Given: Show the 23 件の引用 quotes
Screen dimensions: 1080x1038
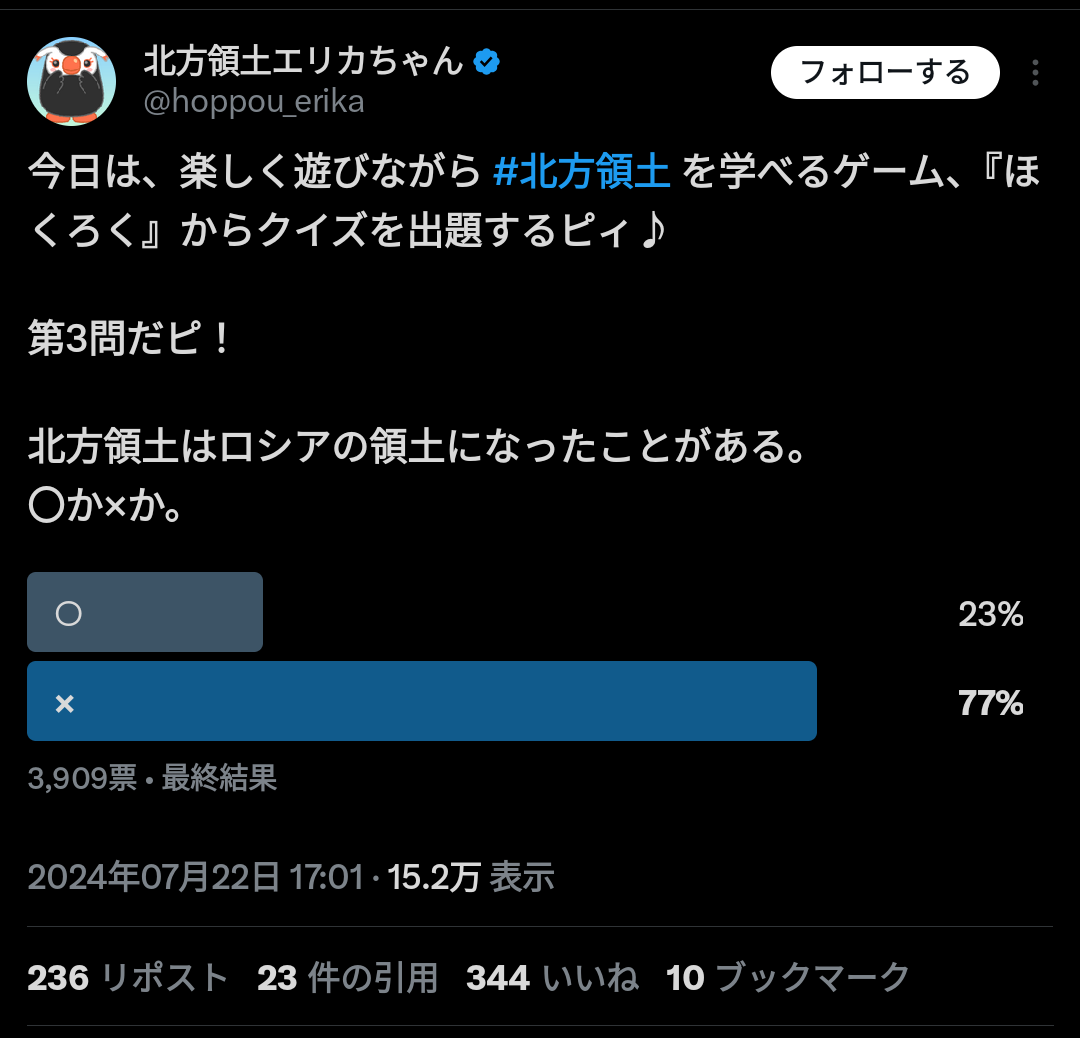Looking at the screenshot, I should coord(347,977).
